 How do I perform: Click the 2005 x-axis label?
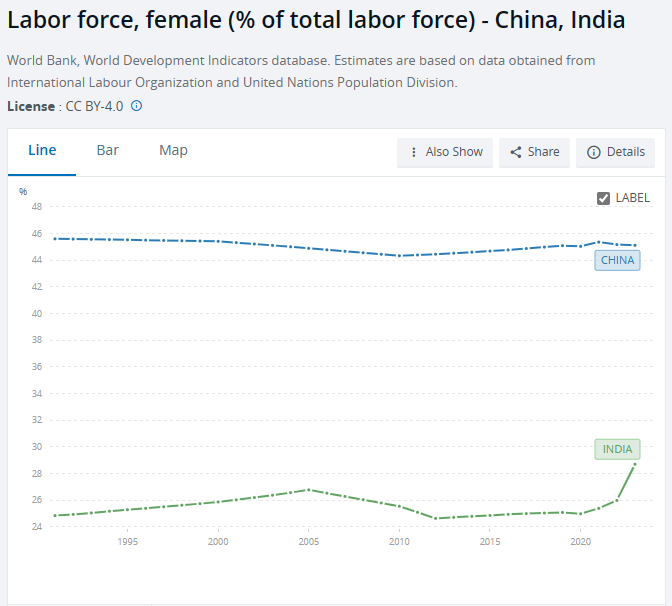pos(309,542)
